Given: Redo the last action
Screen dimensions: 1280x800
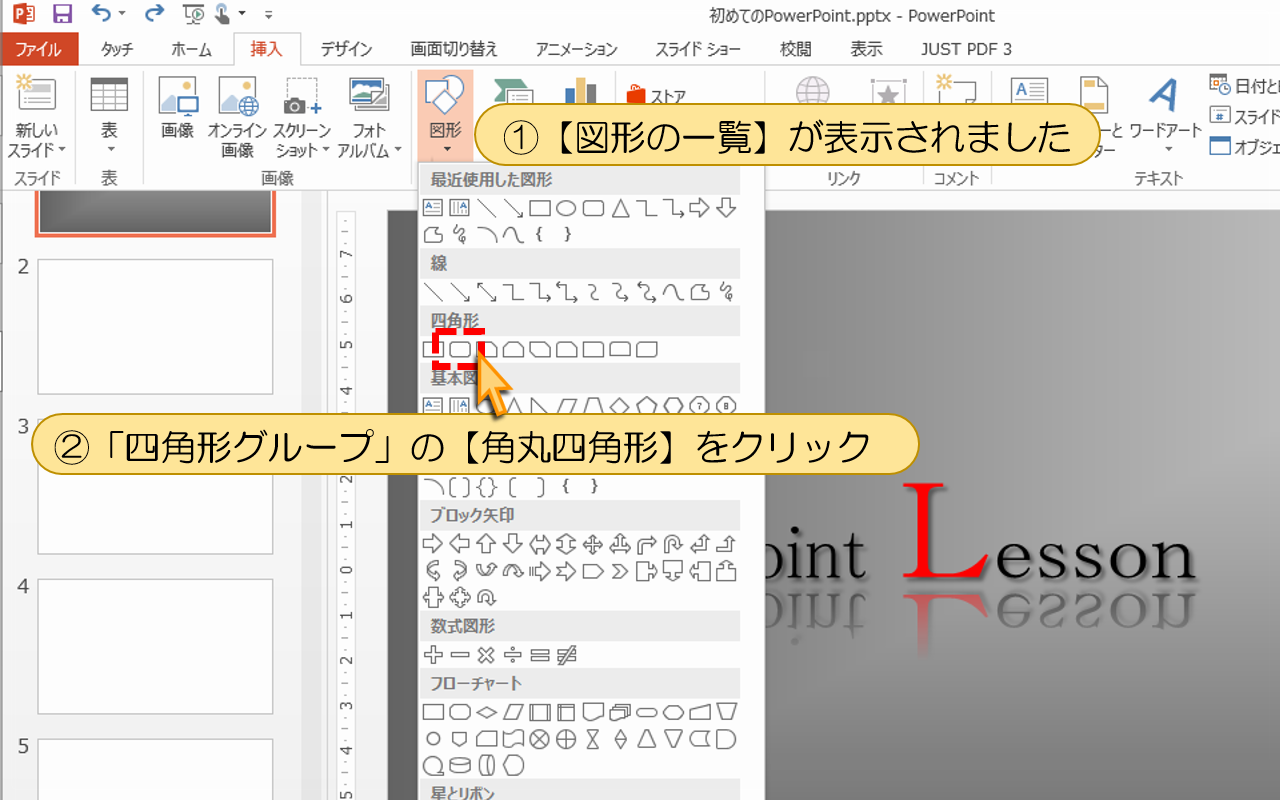Looking at the screenshot, I should point(155,12).
